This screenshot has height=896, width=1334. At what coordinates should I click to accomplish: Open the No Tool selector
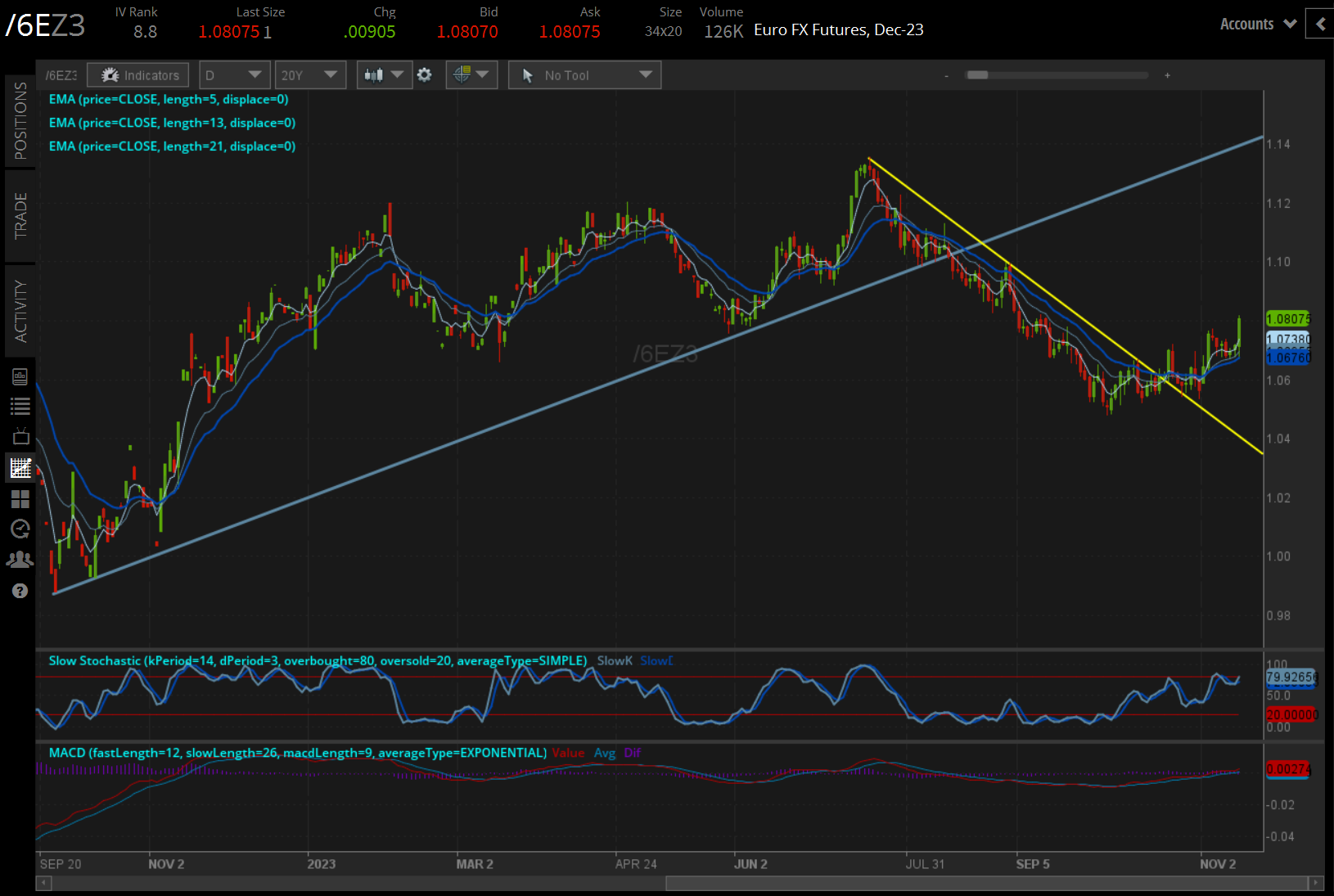584,74
